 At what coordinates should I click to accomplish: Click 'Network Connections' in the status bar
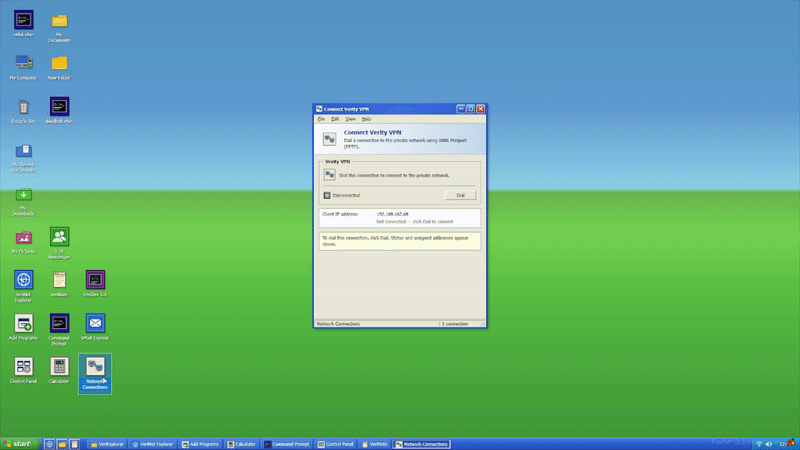[338, 323]
